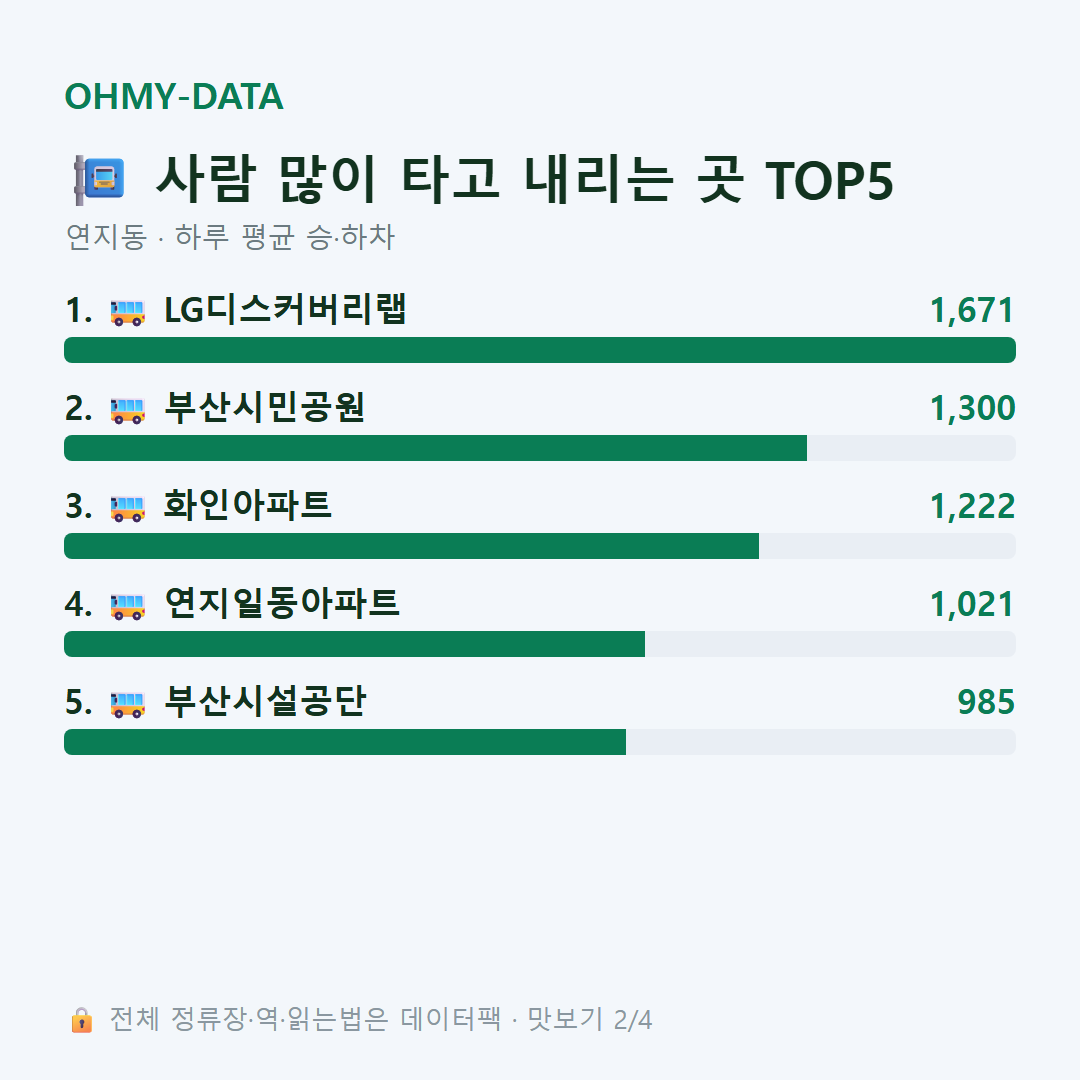Click the bus icon beside LG디스커버리랩
The width and height of the screenshot is (1080, 1080).
pos(128,312)
